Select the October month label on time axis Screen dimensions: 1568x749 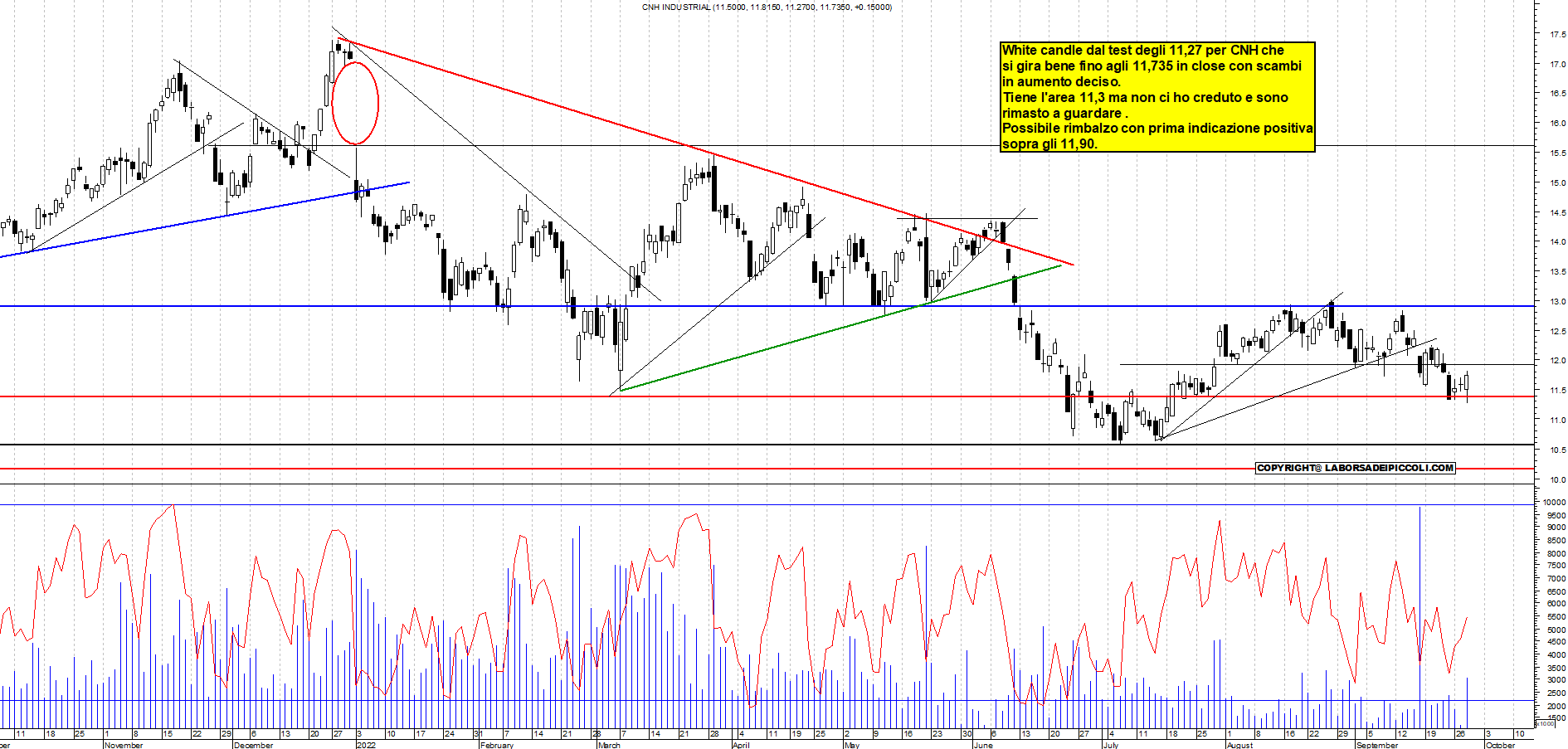click(1500, 745)
